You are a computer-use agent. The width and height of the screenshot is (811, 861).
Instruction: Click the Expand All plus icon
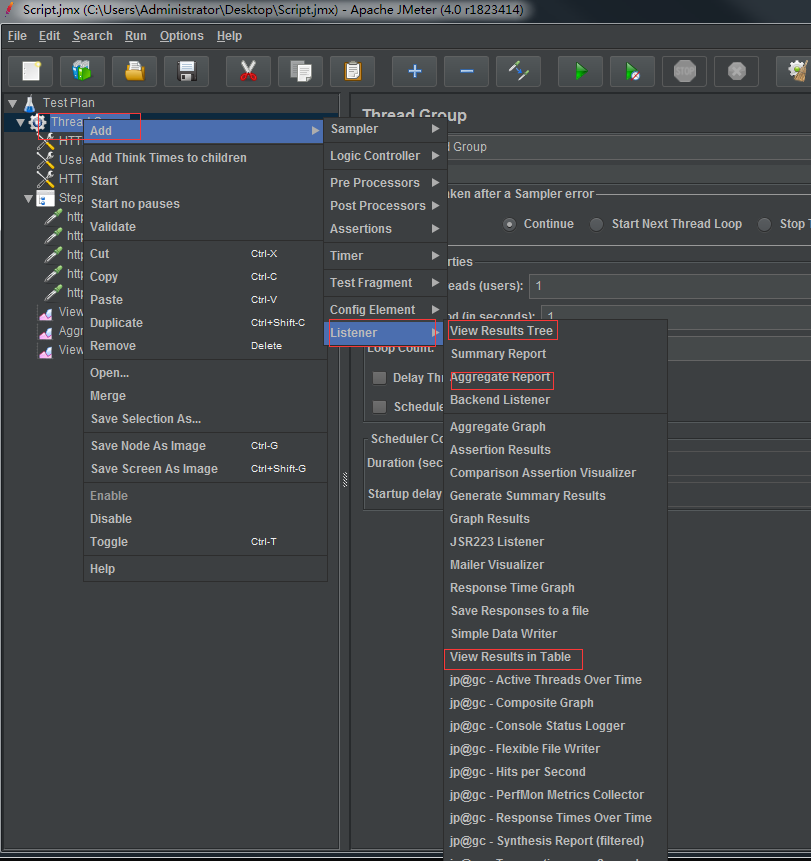click(415, 71)
